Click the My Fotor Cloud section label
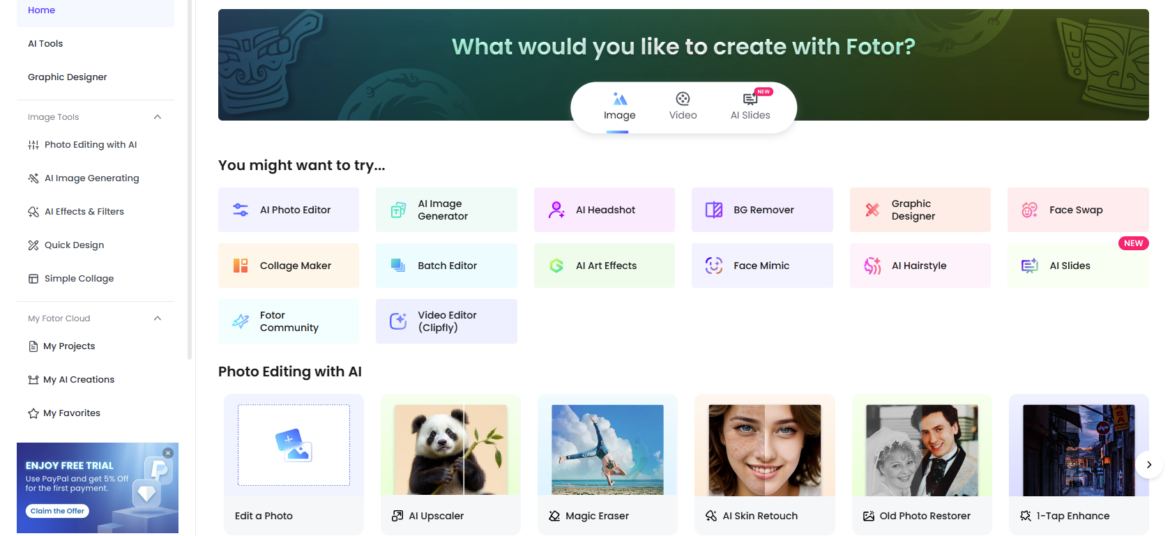Viewport: 1170px width, 536px height. point(59,319)
